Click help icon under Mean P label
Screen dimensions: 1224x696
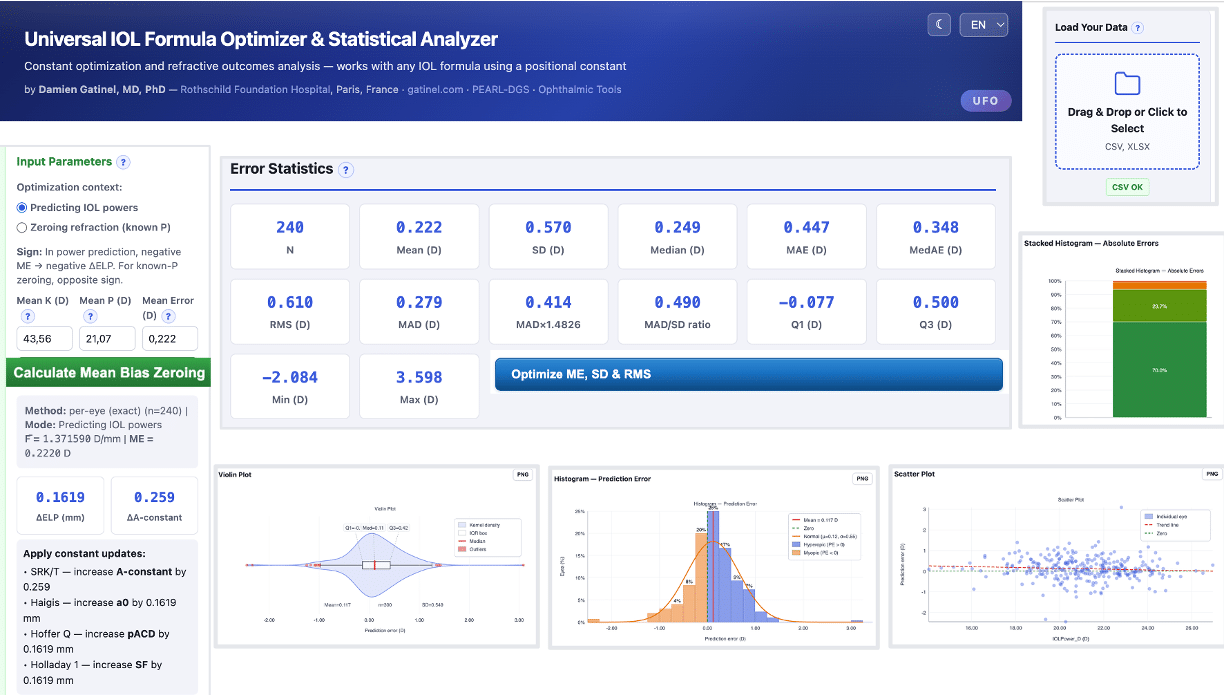(89, 317)
